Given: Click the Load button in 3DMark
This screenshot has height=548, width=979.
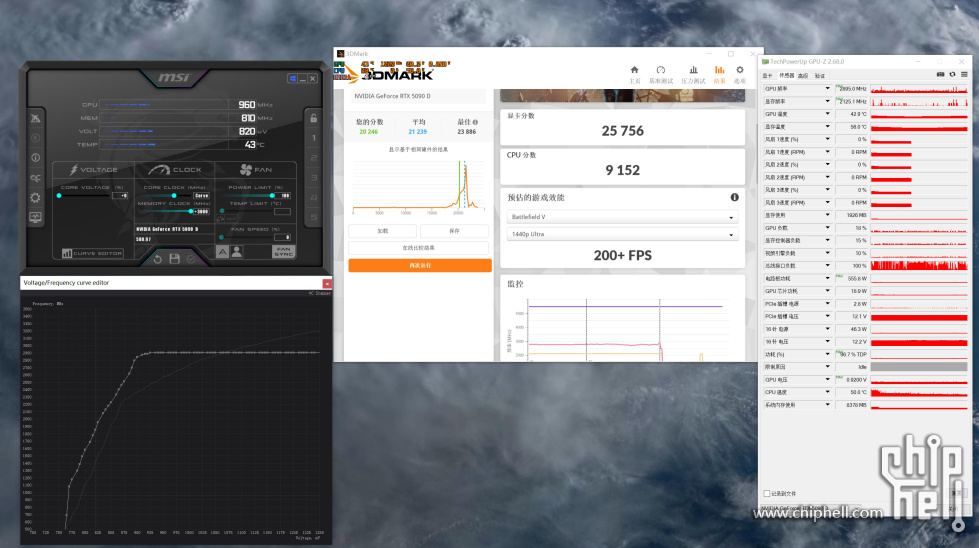Looking at the screenshot, I should click(383, 231).
